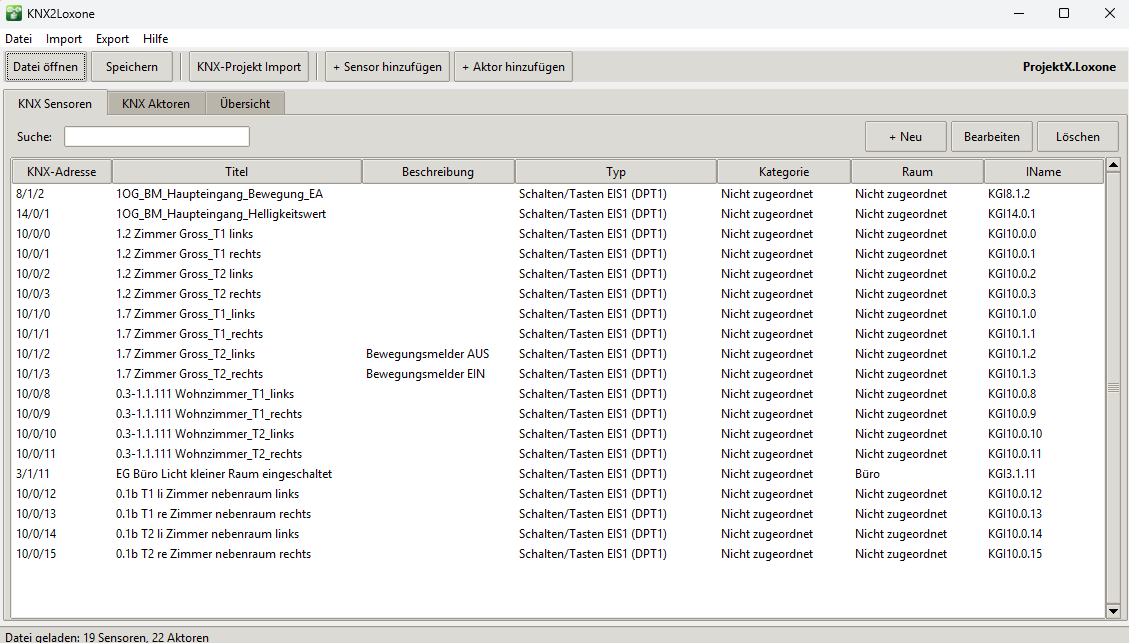Click the Datei öffnen toolbar button
The height and width of the screenshot is (643, 1129).
pos(45,67)
